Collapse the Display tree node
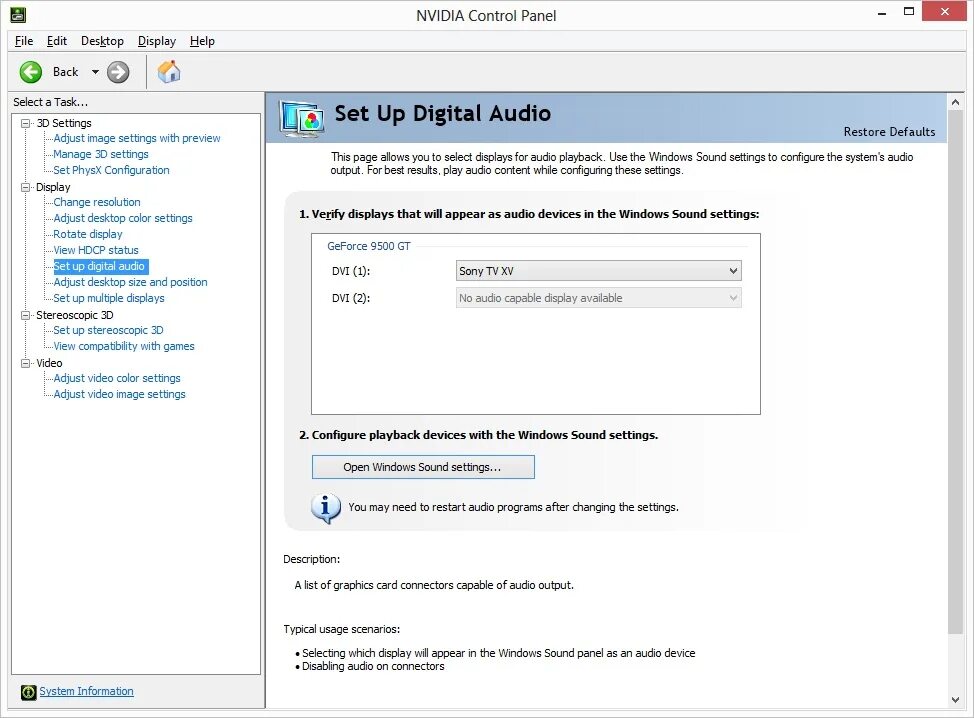This screenshot has width=974, height=718. click(x=25, y=187)
